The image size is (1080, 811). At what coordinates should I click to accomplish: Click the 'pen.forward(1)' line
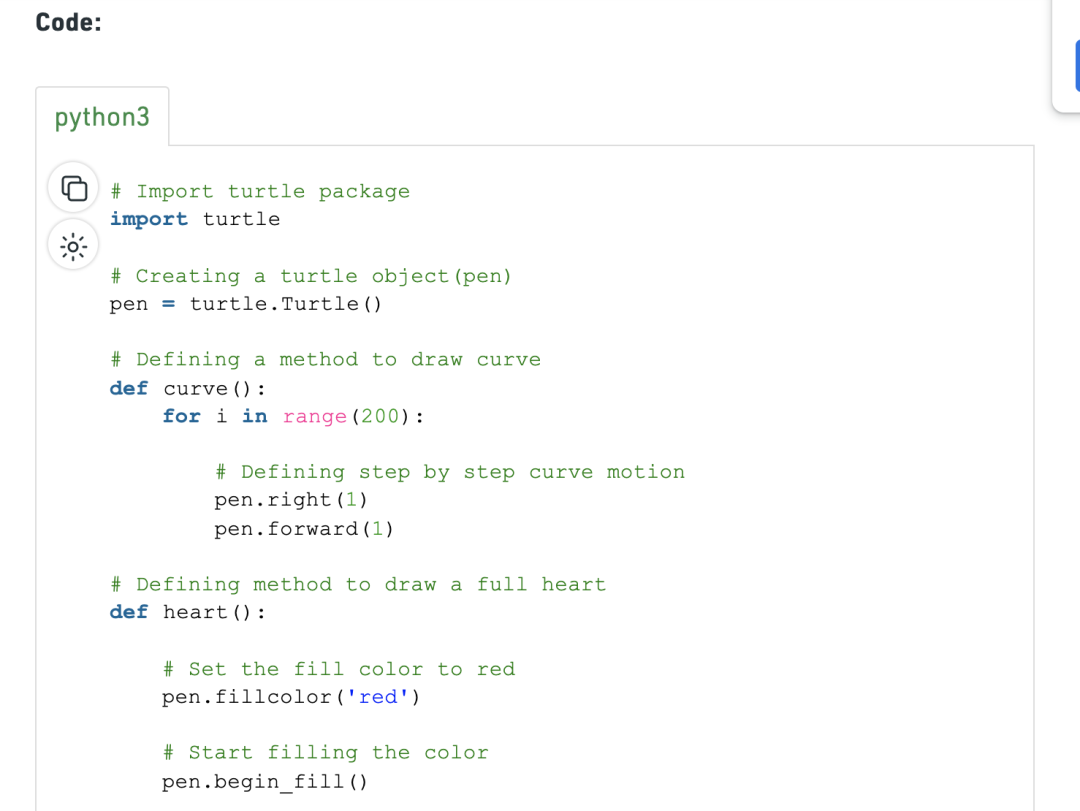(304, 529)
